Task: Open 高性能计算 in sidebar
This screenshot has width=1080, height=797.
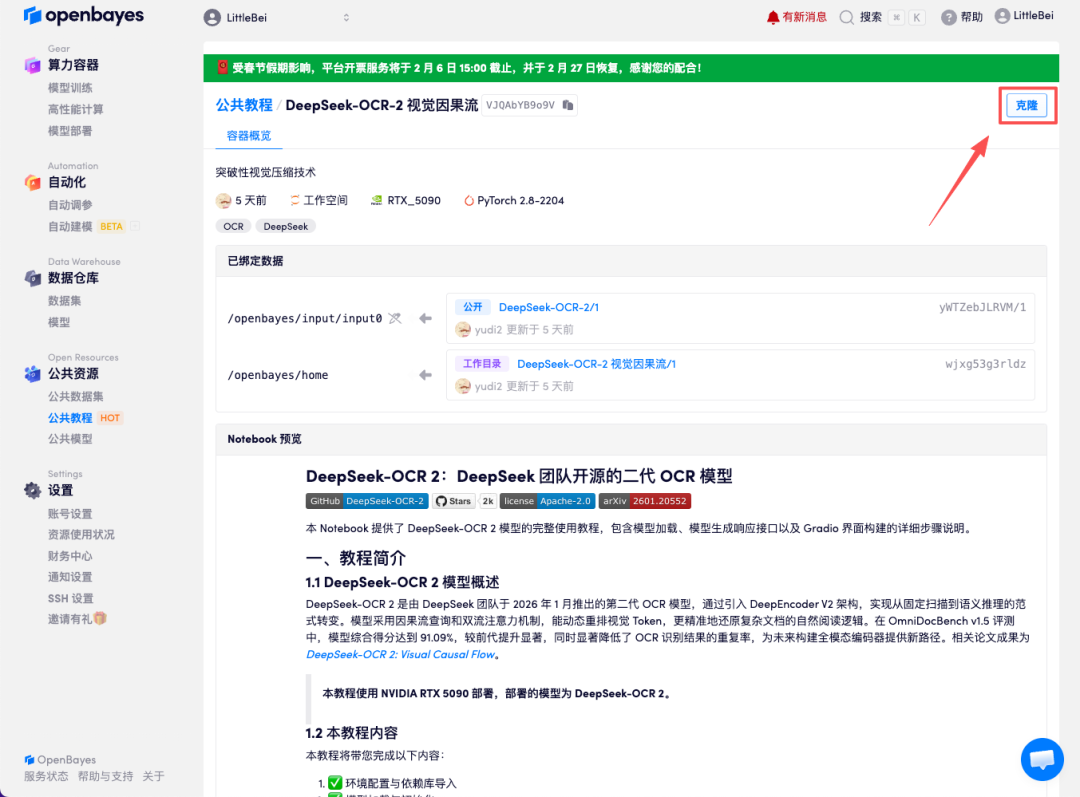Action: [x=76, y=109]
